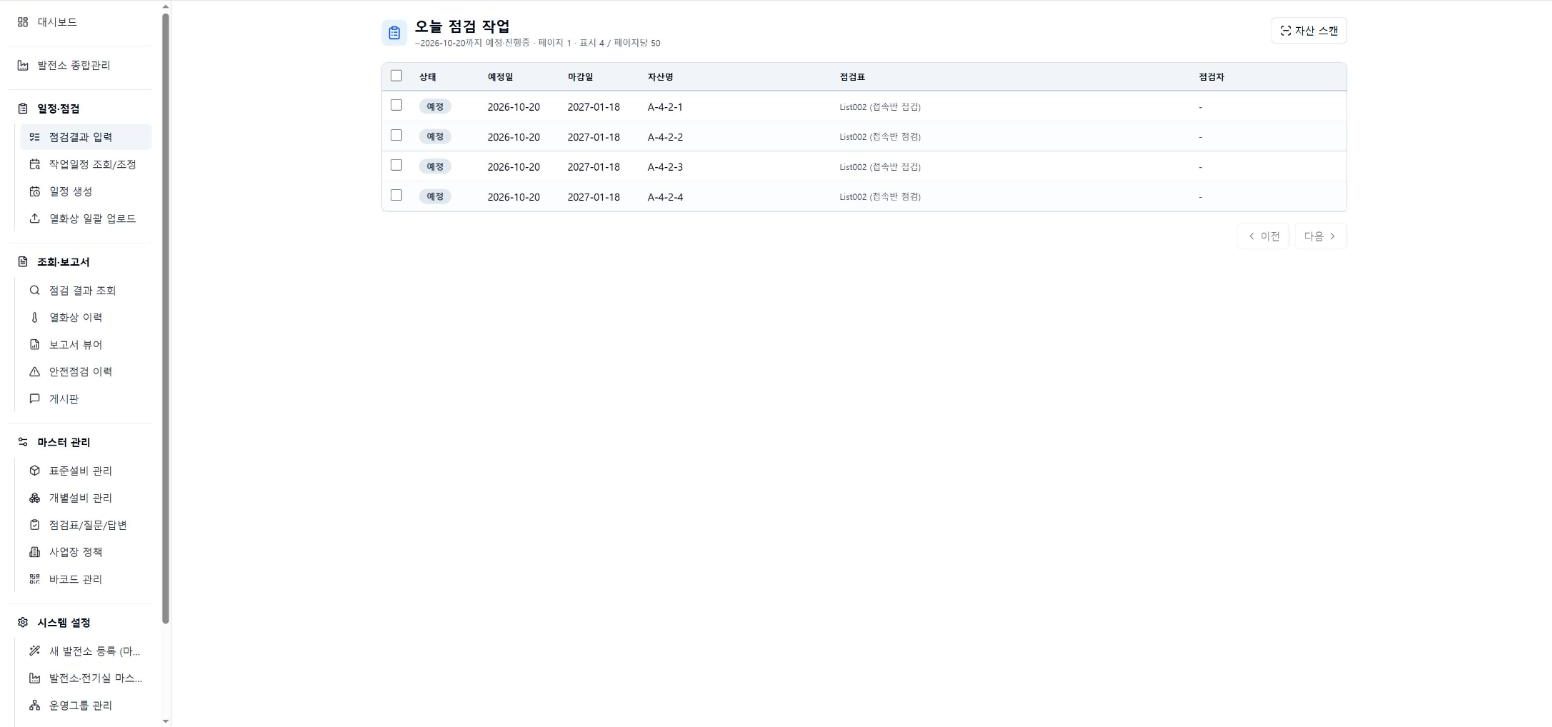Click the QR code icon for 바코드 관리
Screen dimensions: 1552x727
click(x=35, y=579)
